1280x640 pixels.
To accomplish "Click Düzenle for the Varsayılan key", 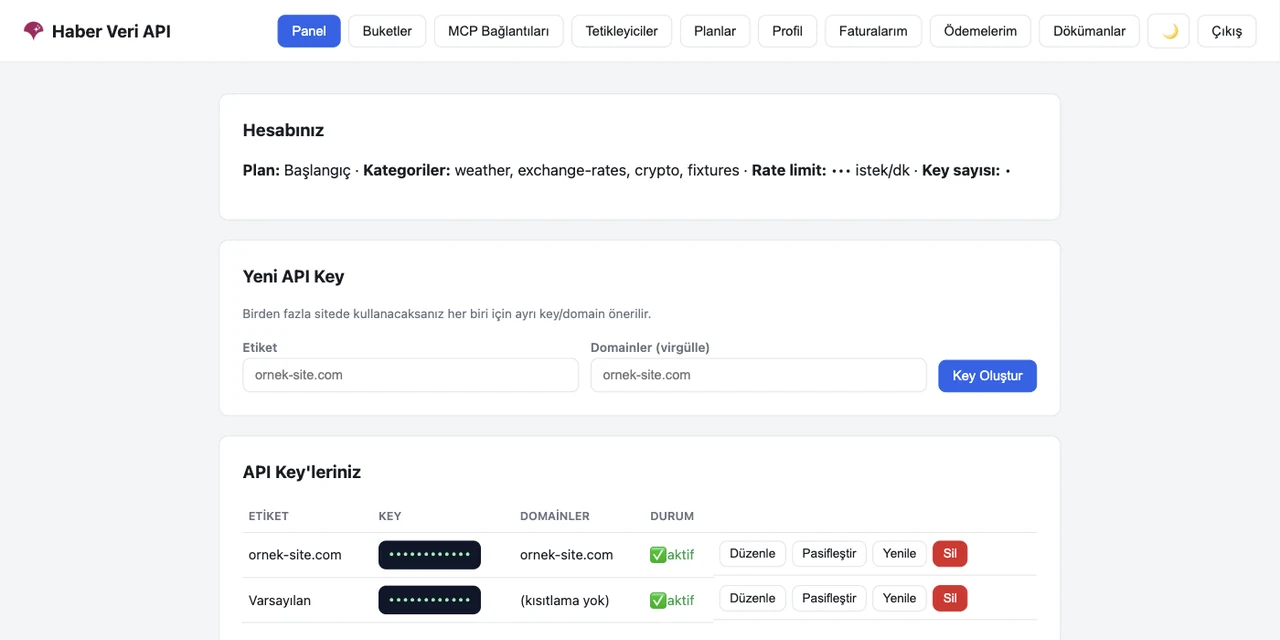I will (753, 599).
